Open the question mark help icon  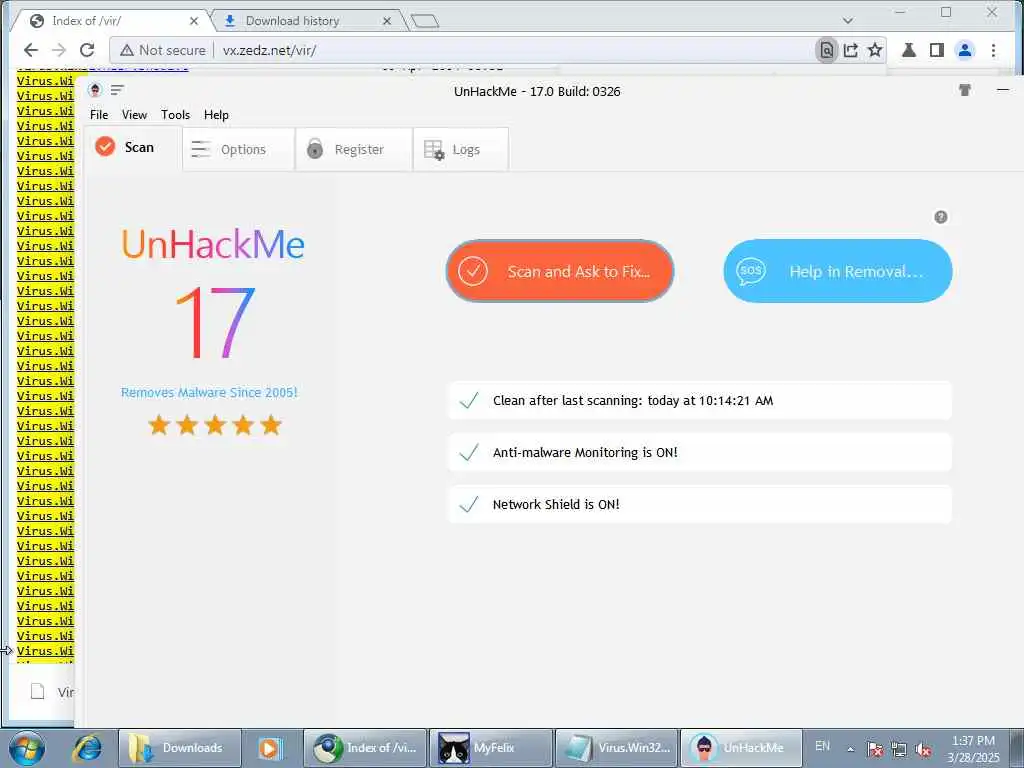click(x=940, y=217)
